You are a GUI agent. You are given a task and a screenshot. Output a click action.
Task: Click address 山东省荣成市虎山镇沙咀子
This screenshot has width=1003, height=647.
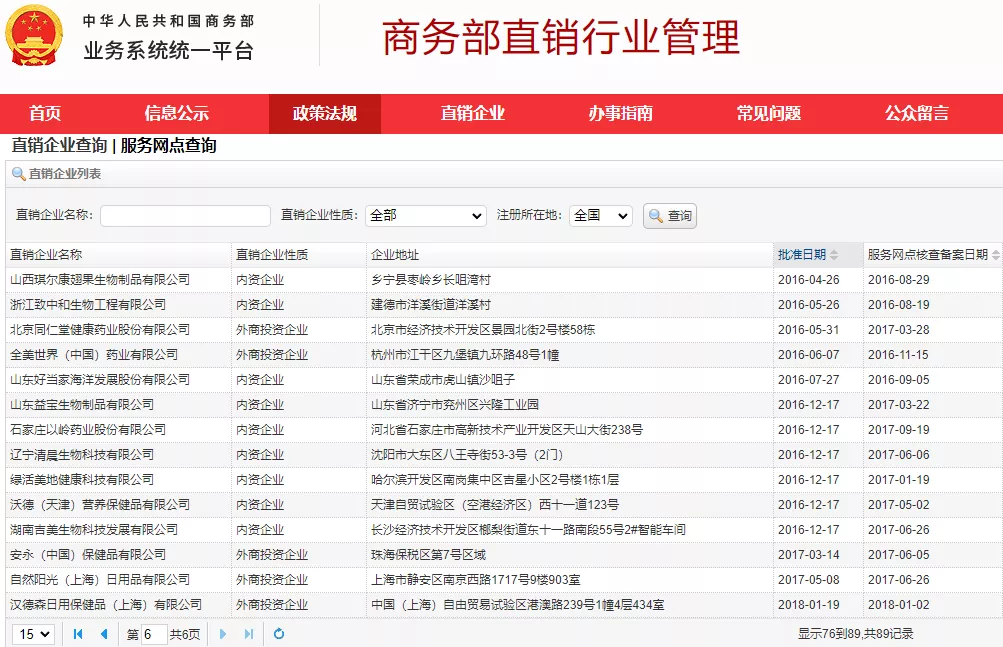tap(443, 379)
